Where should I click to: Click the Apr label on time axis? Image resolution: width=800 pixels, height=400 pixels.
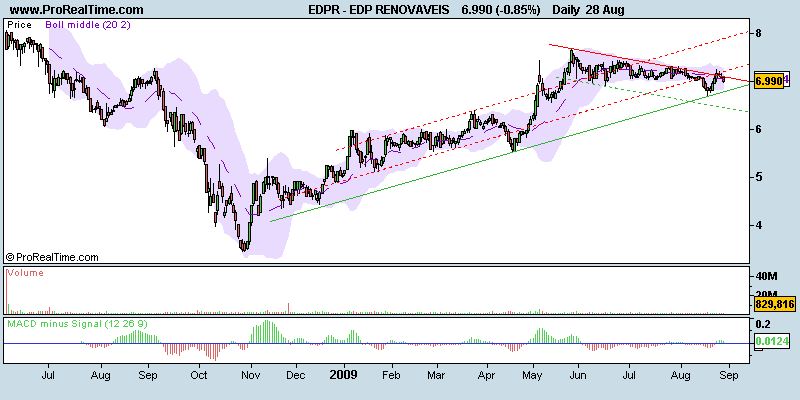tap(487, 375)
